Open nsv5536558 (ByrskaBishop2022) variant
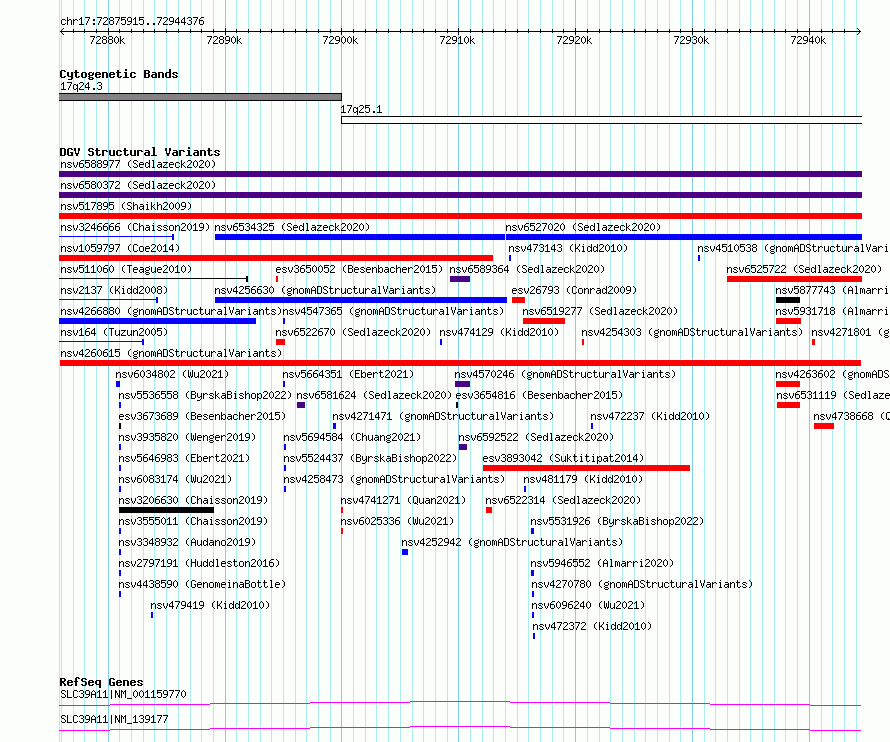 pyautogui.click(x=205, y=395)
